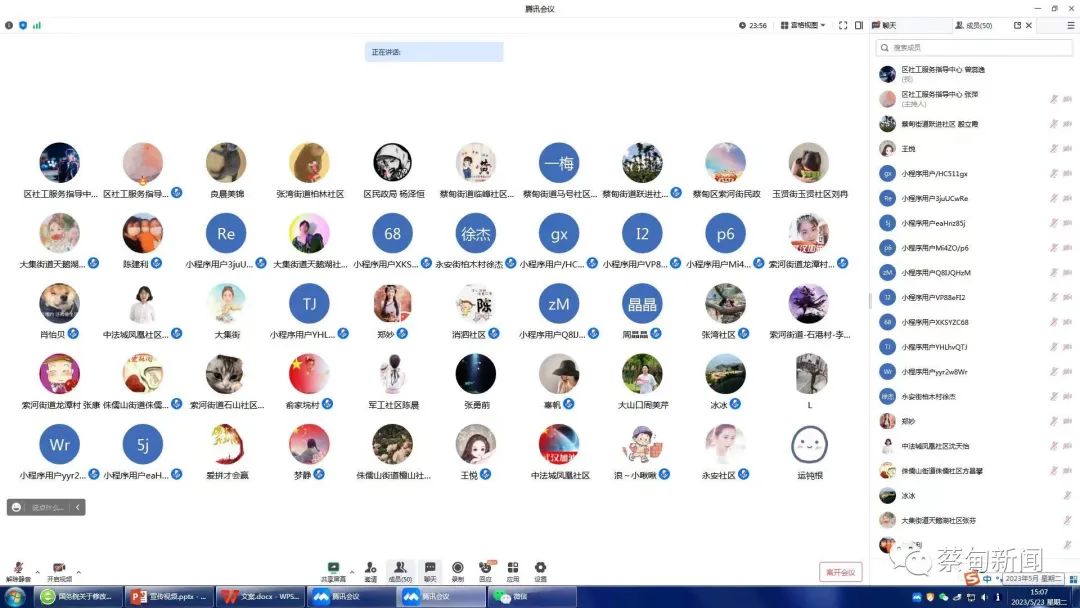Open meeting Settings gear icon
The width and height of the screenshot is (1080, 608).
coord(540,569)
